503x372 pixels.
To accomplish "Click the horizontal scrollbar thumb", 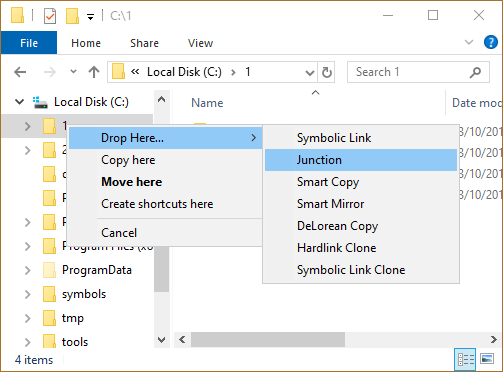I will pos(268,340).
